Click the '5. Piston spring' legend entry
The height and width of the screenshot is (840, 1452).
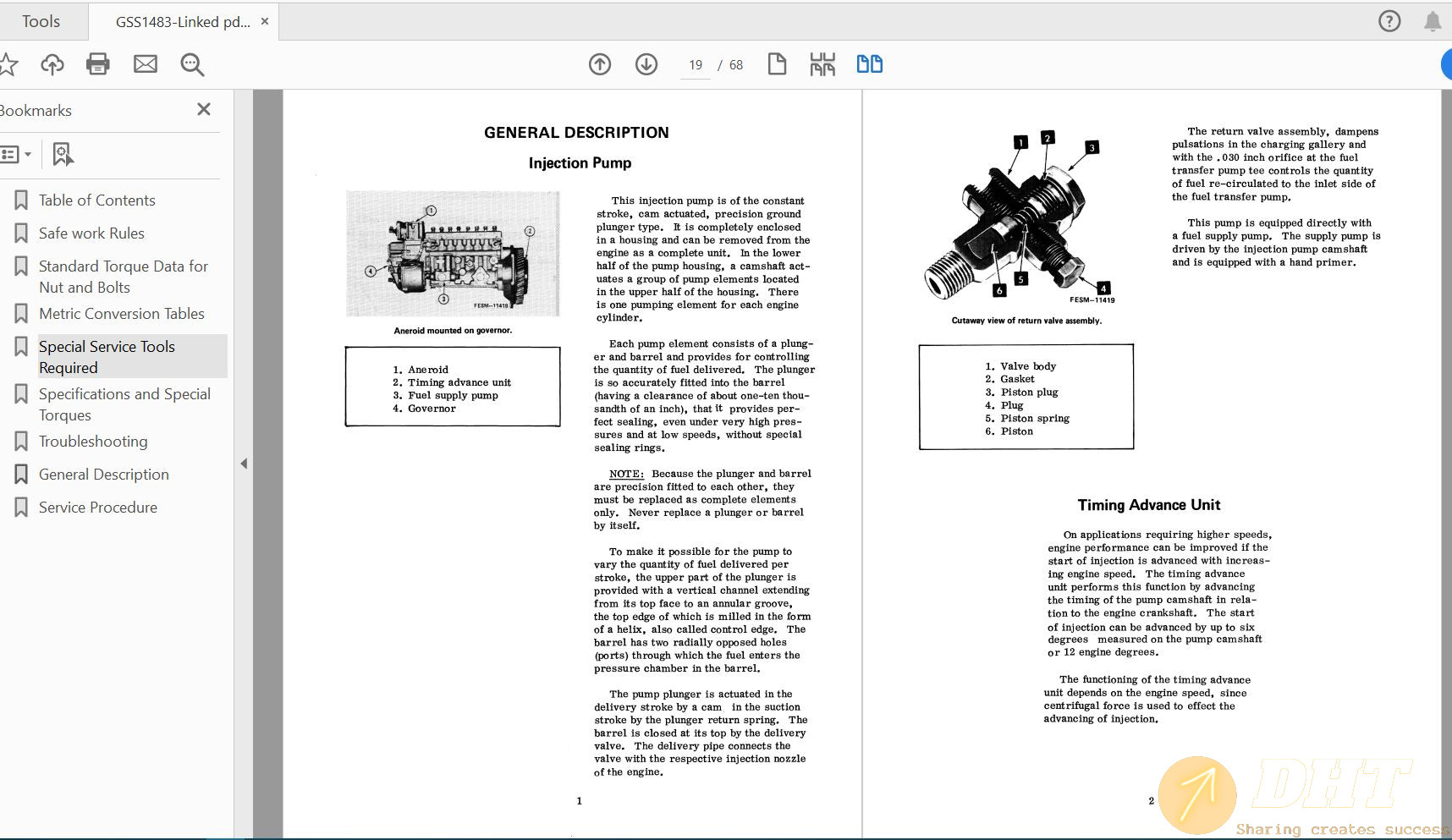pos(1027,418)
